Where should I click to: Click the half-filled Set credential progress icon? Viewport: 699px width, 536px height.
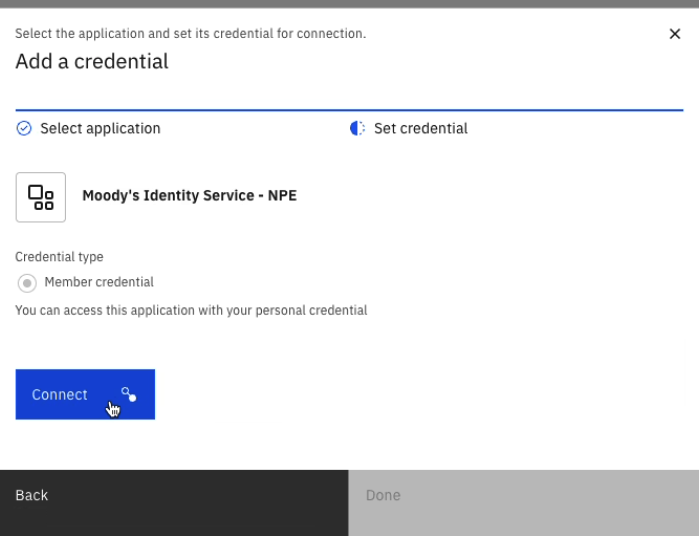tap(357, 128)
